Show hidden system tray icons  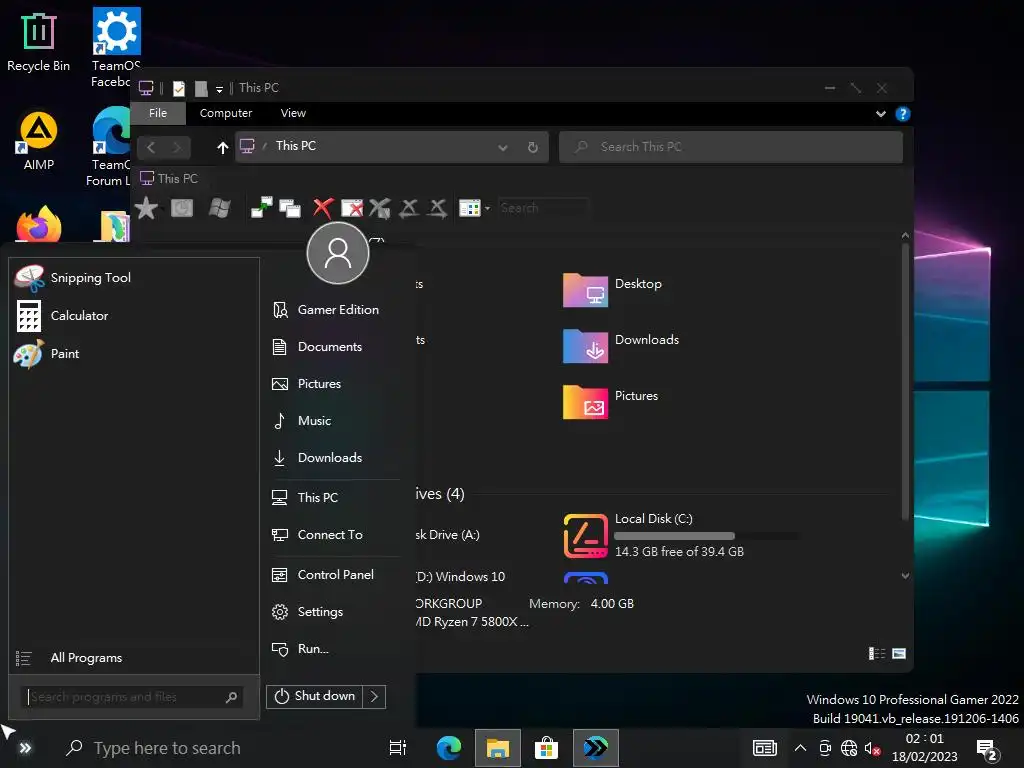(x=800, y=748)
